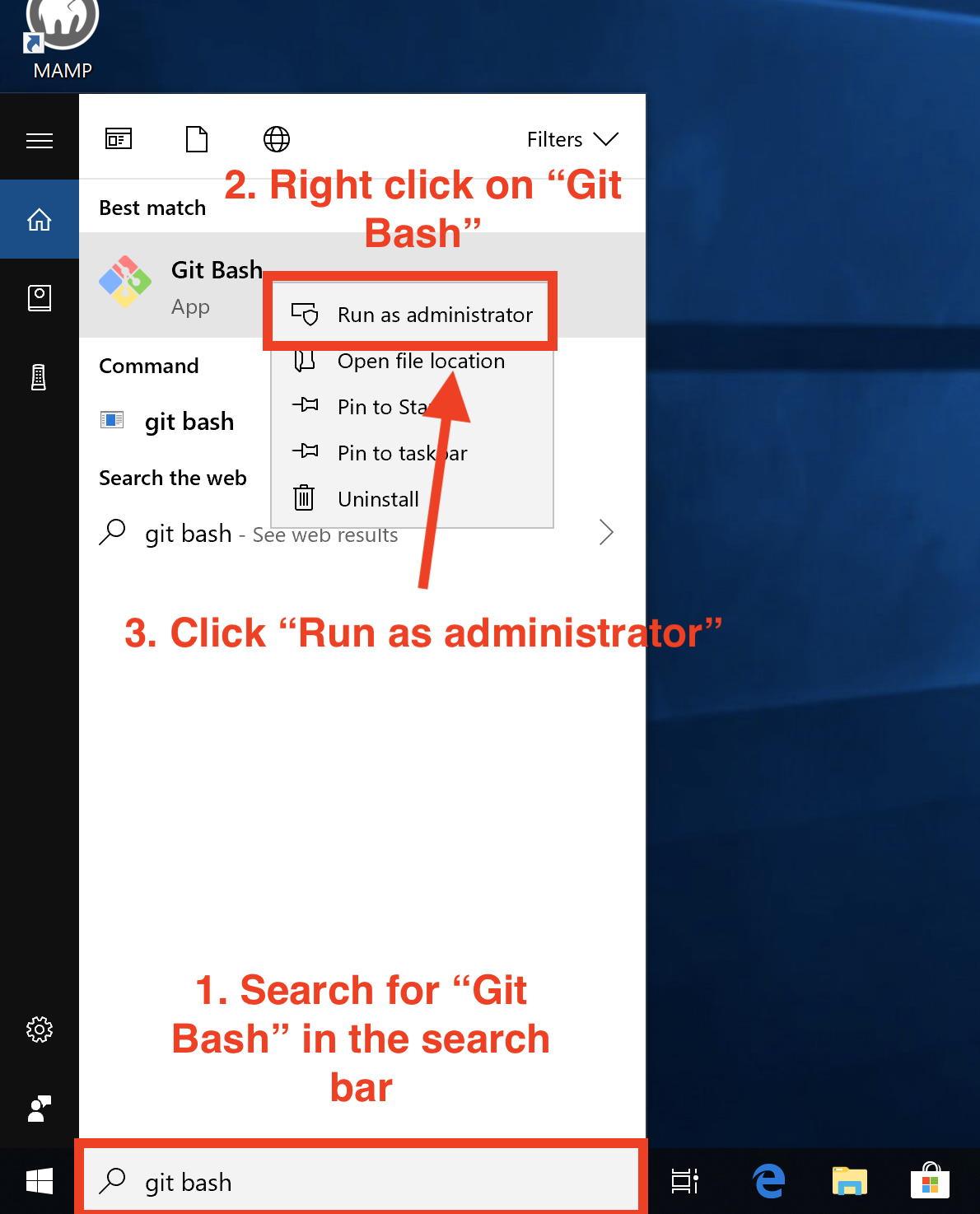
Task: Open Windows Start button
Action: tap(40, 1181)
